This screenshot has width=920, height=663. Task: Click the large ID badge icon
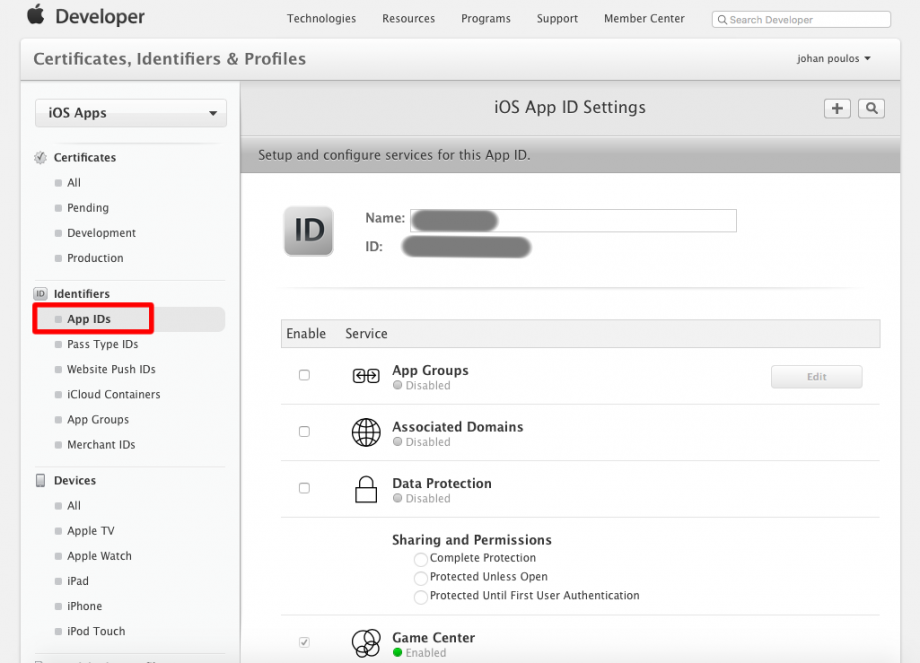(x=309, y=231)
